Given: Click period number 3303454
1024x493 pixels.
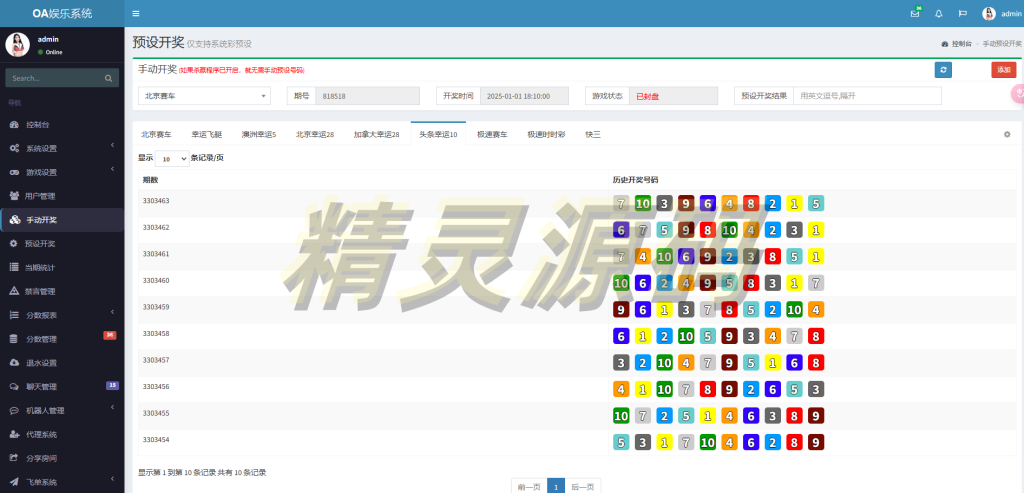Looking at the screenshot, I should click(x=156, y=439).
